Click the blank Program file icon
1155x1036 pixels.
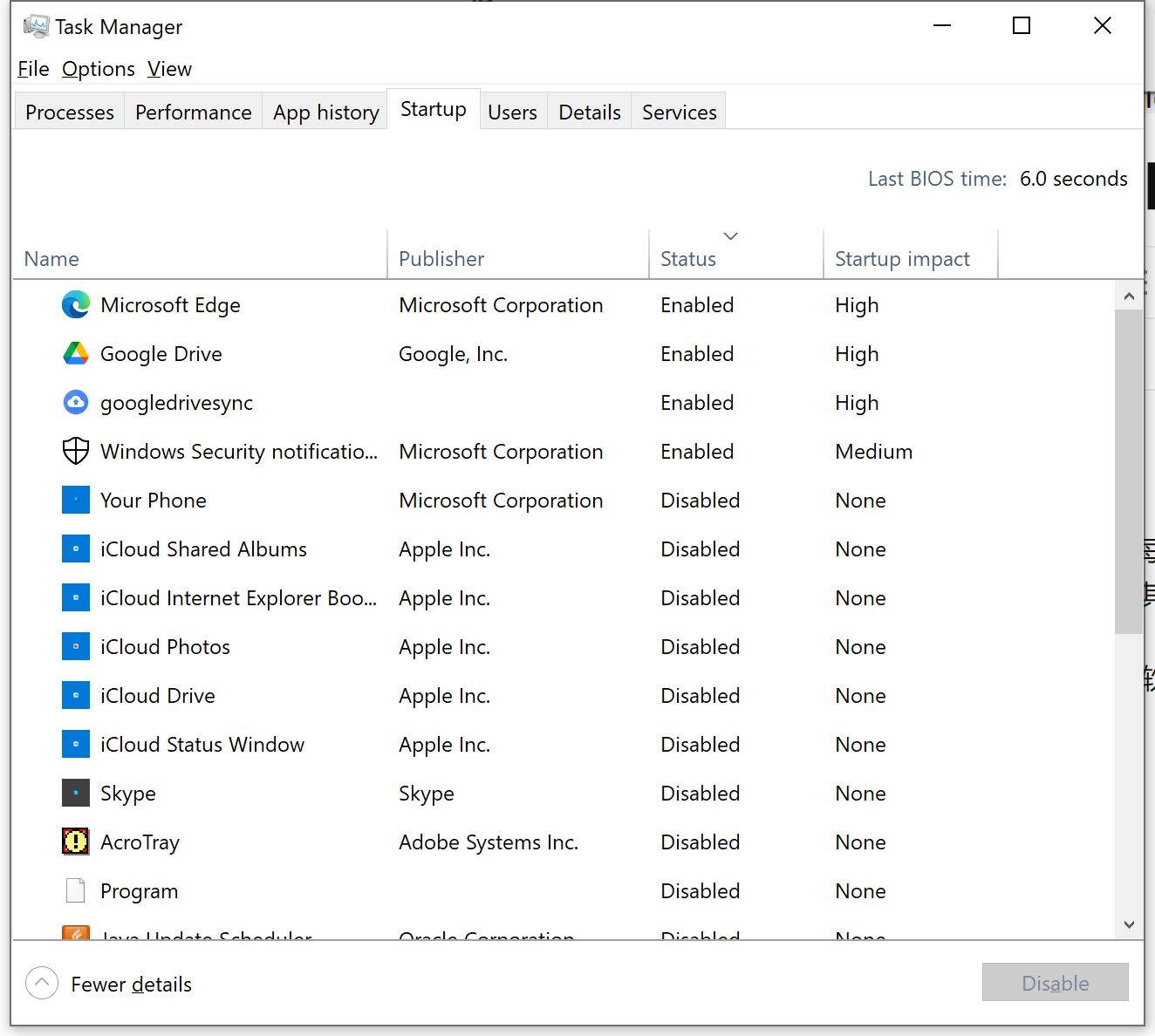pos(76,890)
